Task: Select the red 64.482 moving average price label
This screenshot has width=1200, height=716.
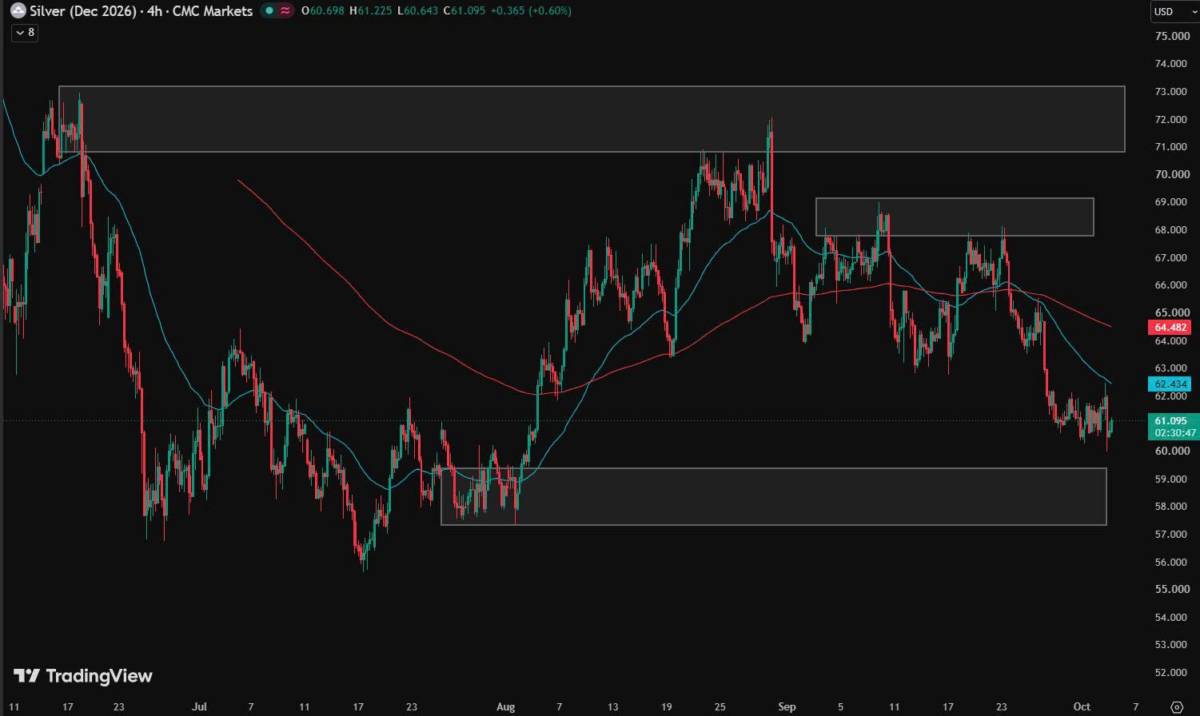Action: click(1170, 326)
